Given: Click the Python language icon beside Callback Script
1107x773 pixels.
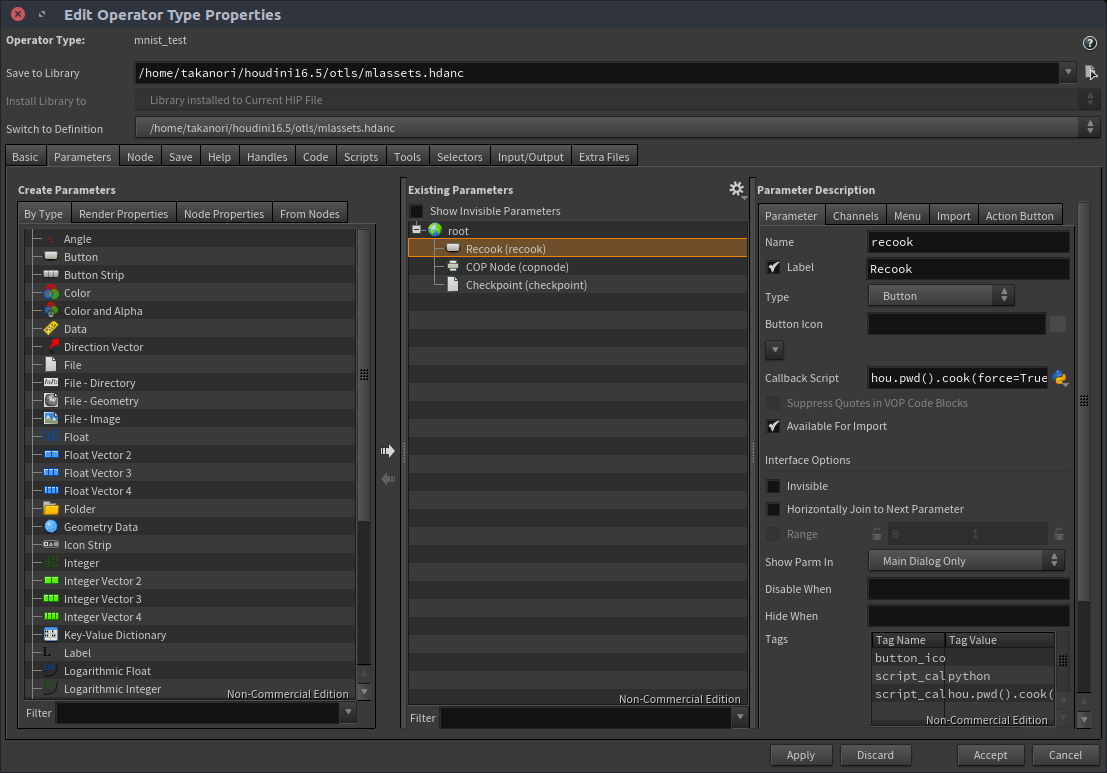Looking at the screenshot, I should pyautogui.click(x=1060, y=378).
